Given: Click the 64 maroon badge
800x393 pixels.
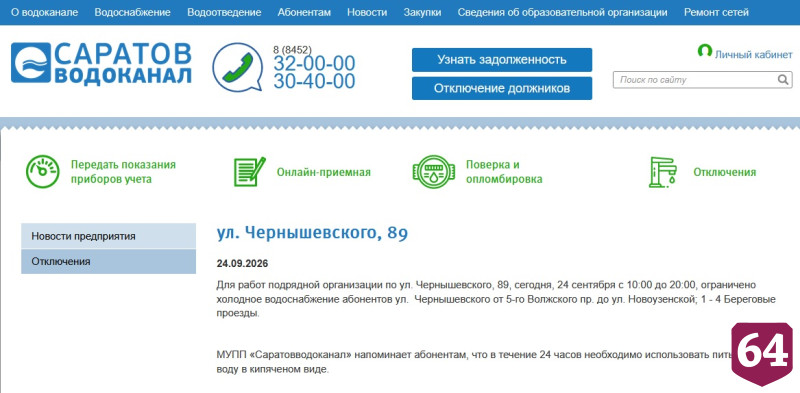Looking at the screenshot, I should click(x=762, y=354).
